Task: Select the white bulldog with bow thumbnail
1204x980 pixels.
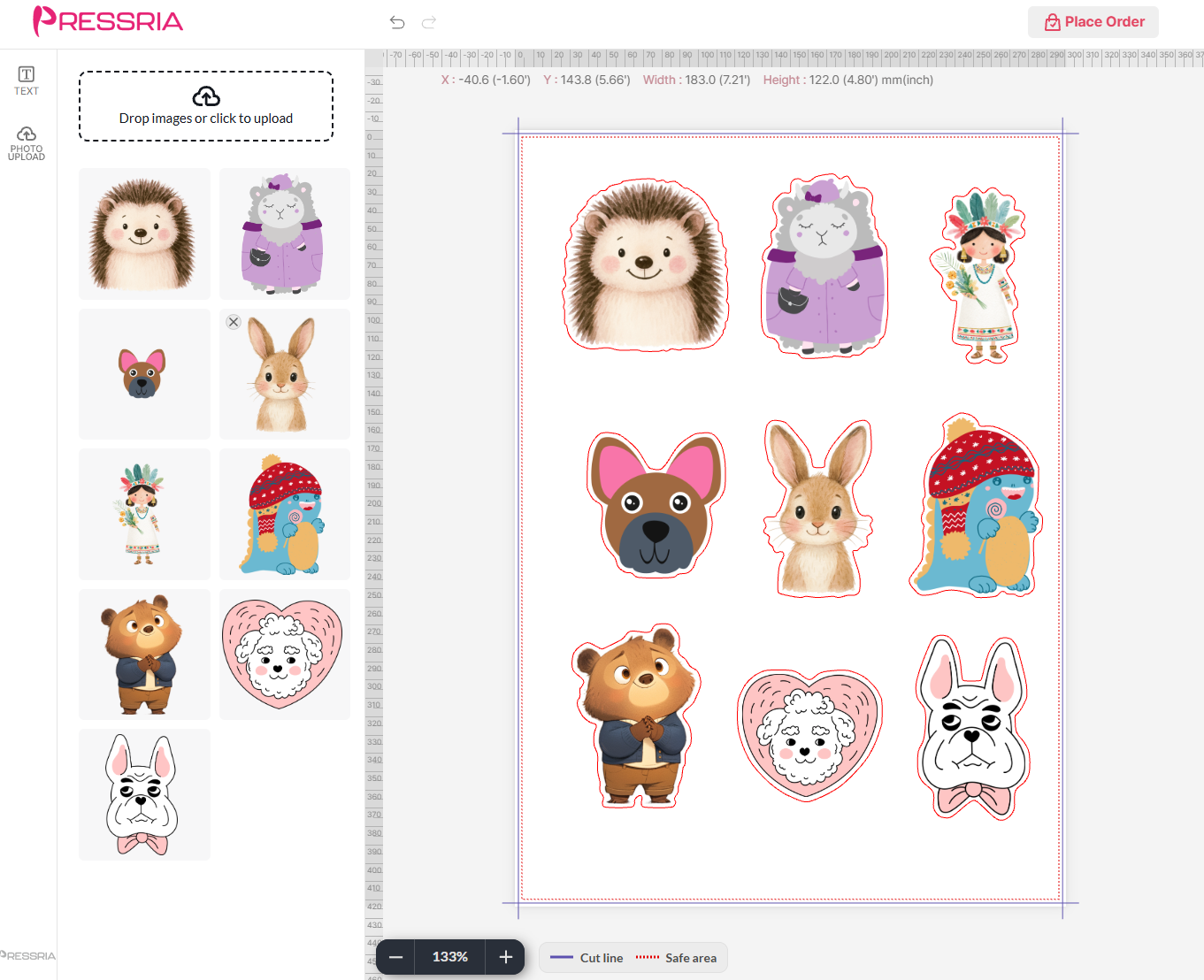Action: click(x=144, y=794)
